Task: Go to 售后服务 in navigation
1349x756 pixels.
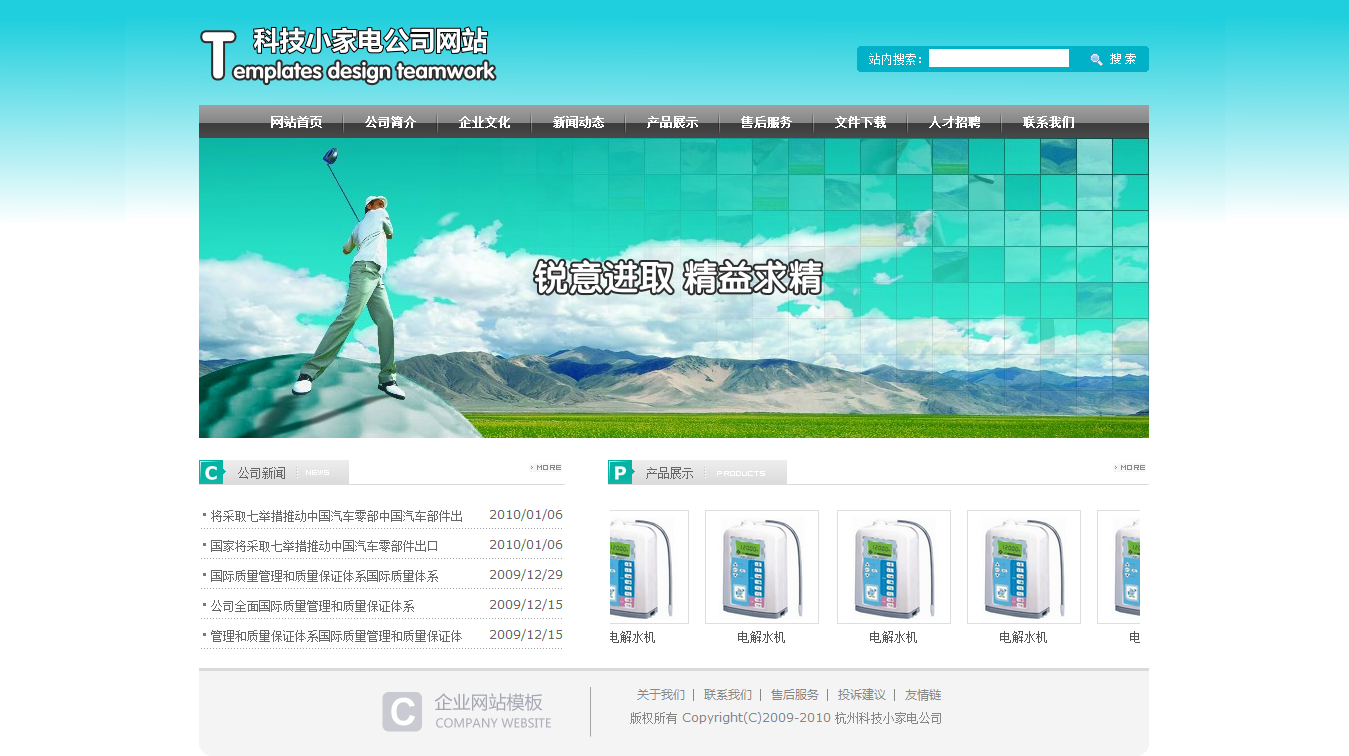Action: click(x=766, y=122)
